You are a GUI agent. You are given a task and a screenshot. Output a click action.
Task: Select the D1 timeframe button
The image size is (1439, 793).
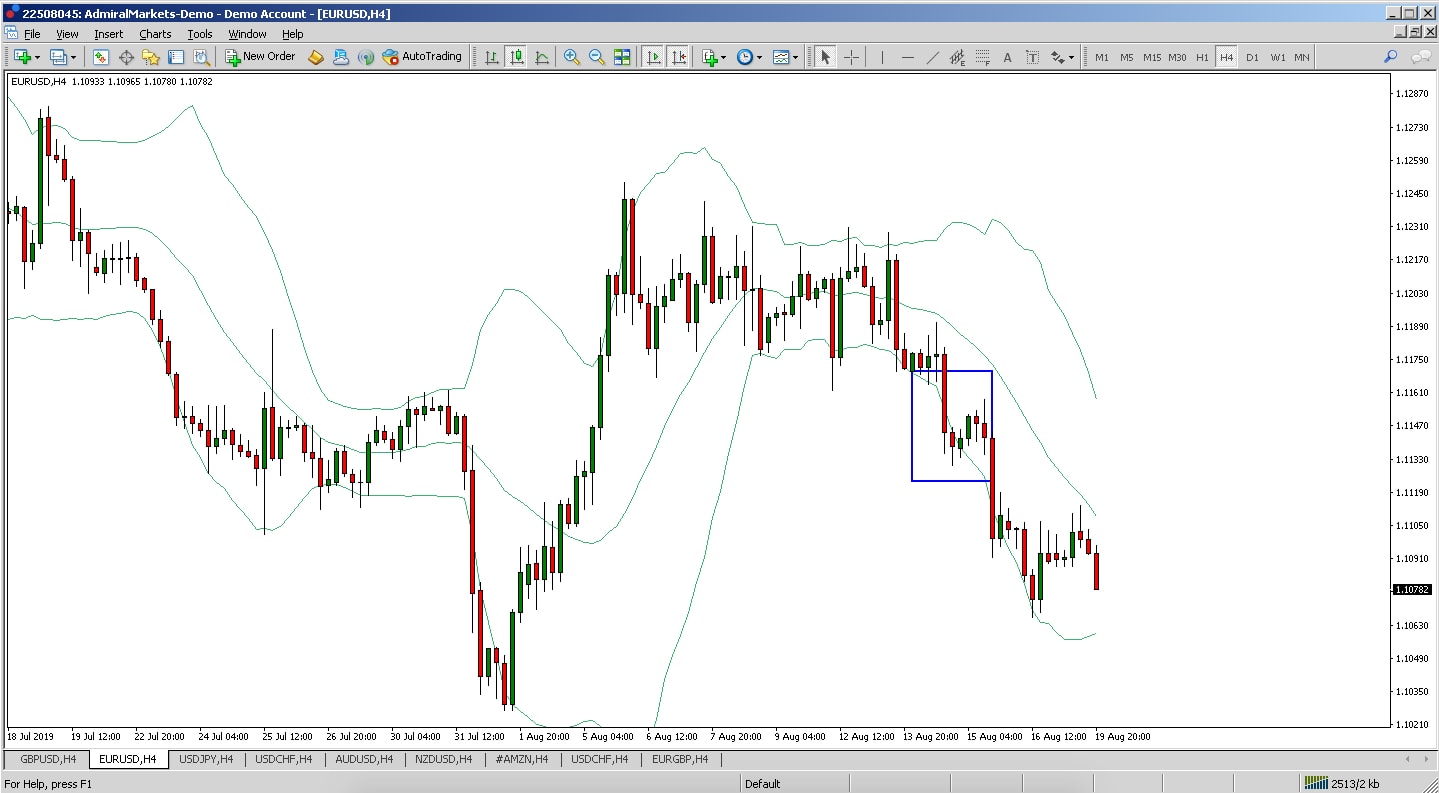[1252, 57]
